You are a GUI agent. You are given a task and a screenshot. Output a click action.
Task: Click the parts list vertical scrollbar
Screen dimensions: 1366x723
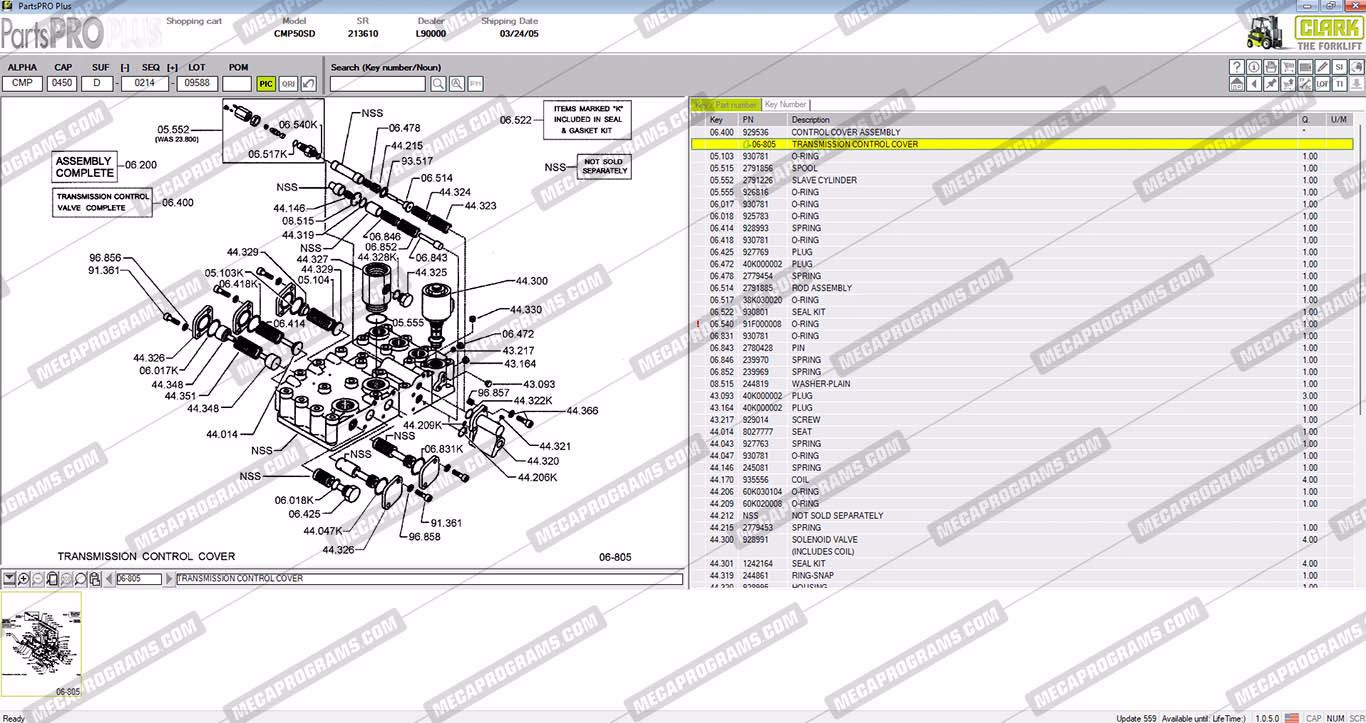(1359, 350)
